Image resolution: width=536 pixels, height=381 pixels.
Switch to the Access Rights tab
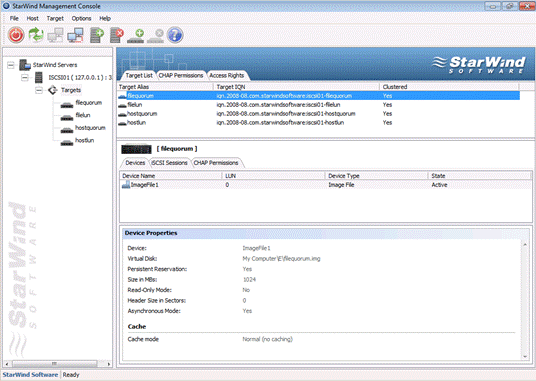coord(227,76)
